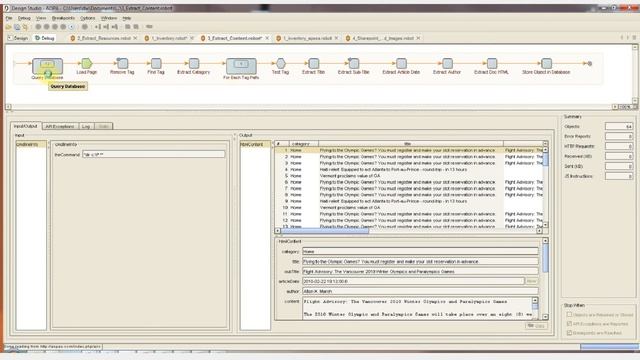Click the open folder toolbar icon

pos(8,27)
